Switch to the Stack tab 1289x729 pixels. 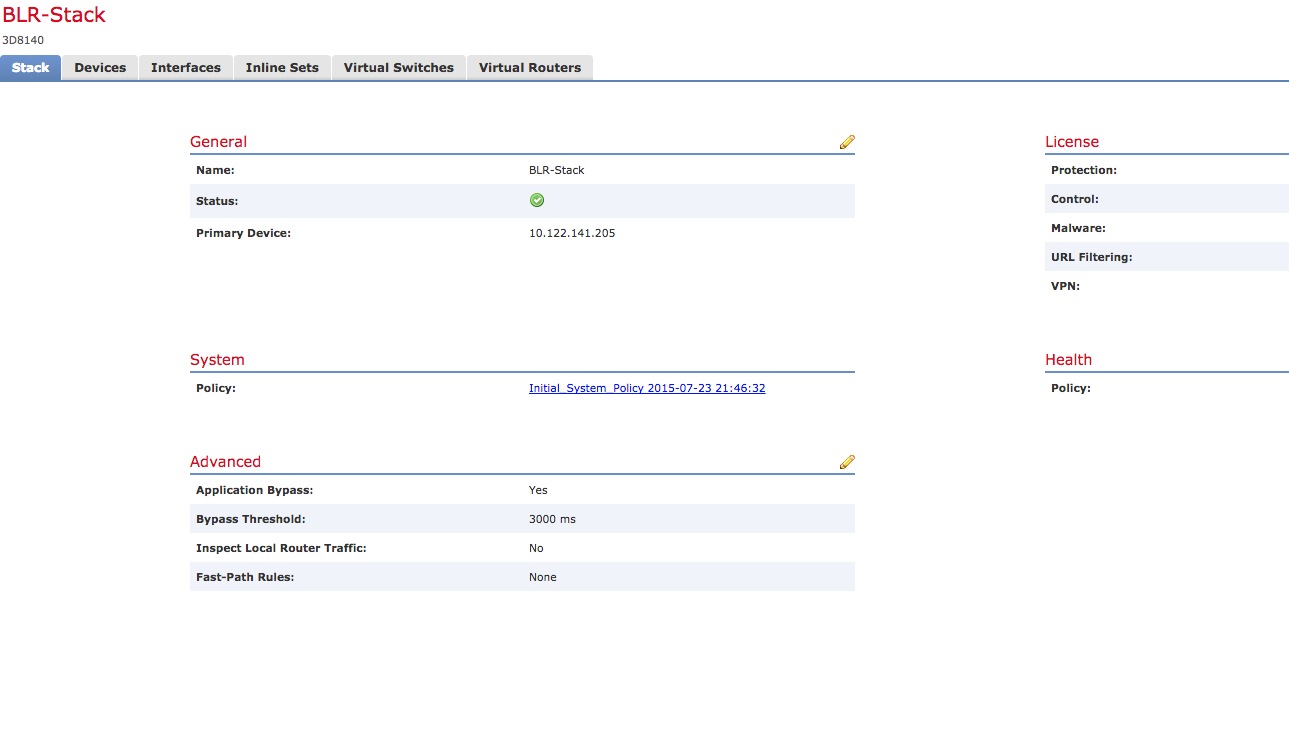[x=31, y=68]
